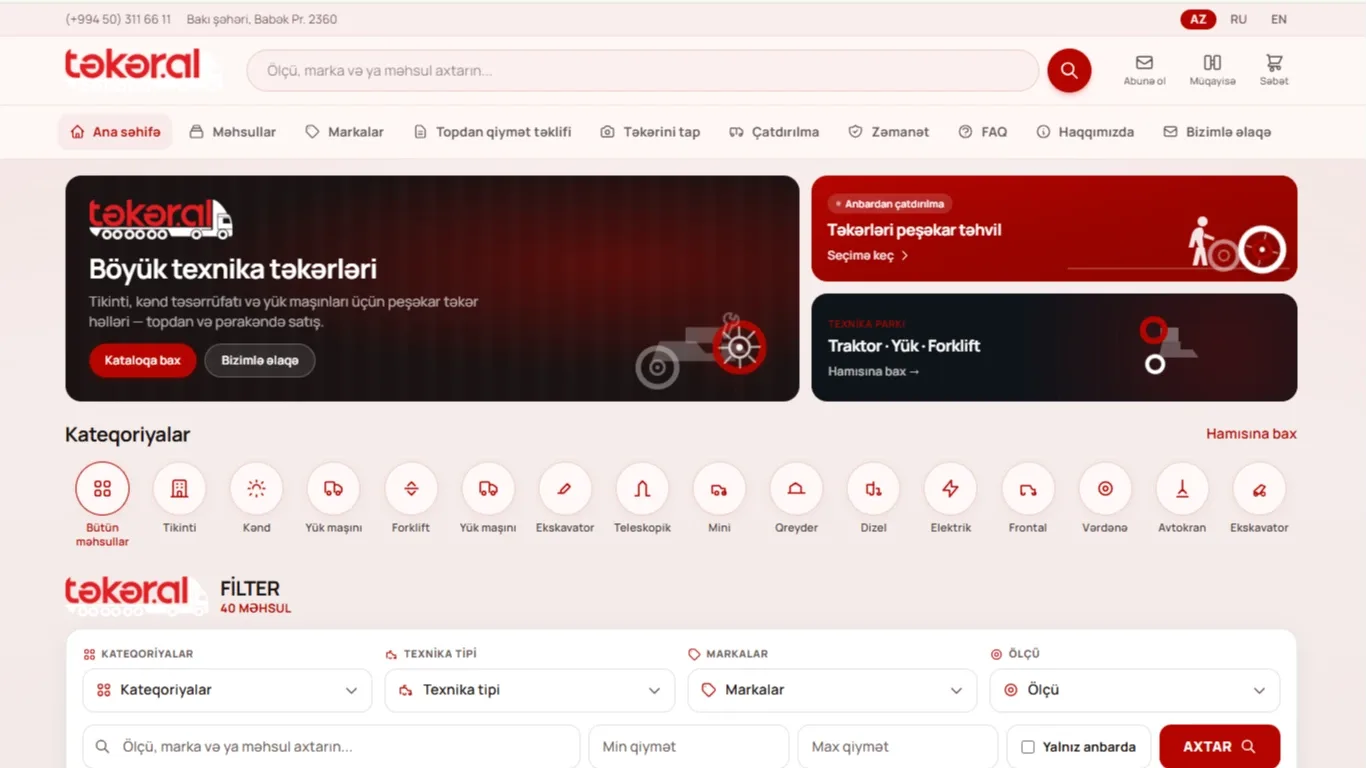Select the Ekskavator icon beside Teleskopik
This screenshot has height=768, width=1367.
565,488
